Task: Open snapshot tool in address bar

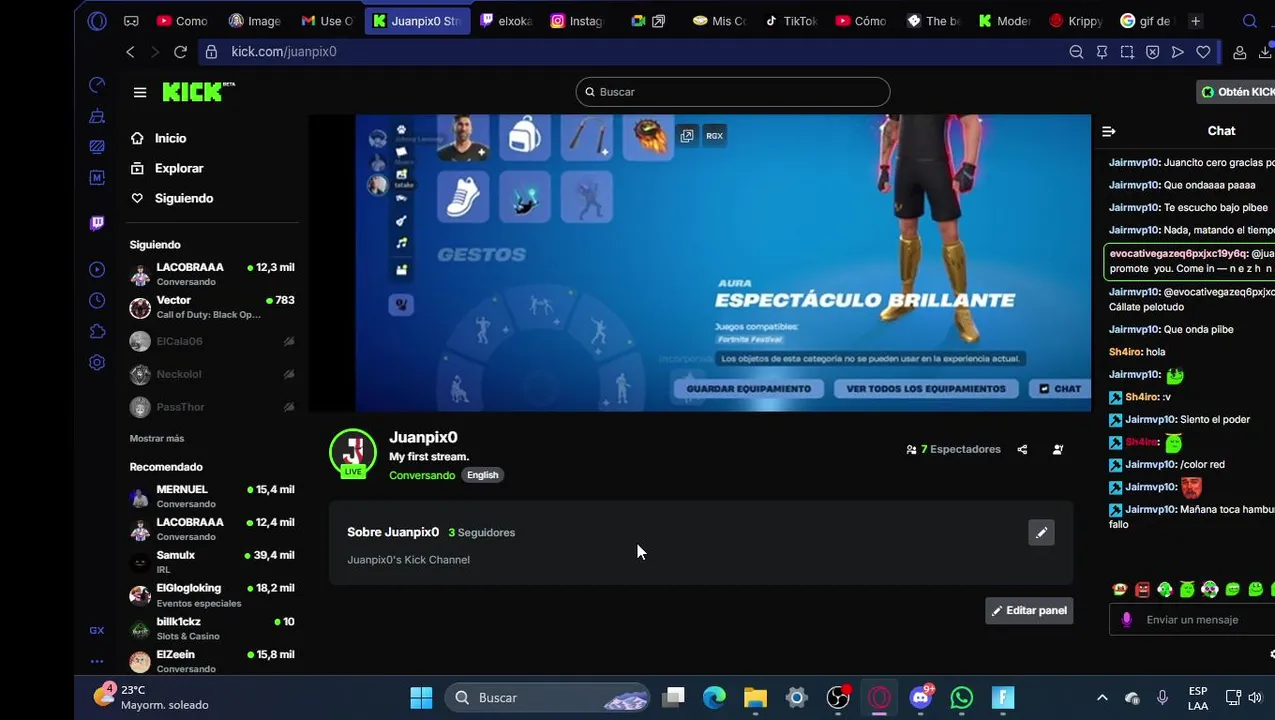Action: coord(1127,52)
